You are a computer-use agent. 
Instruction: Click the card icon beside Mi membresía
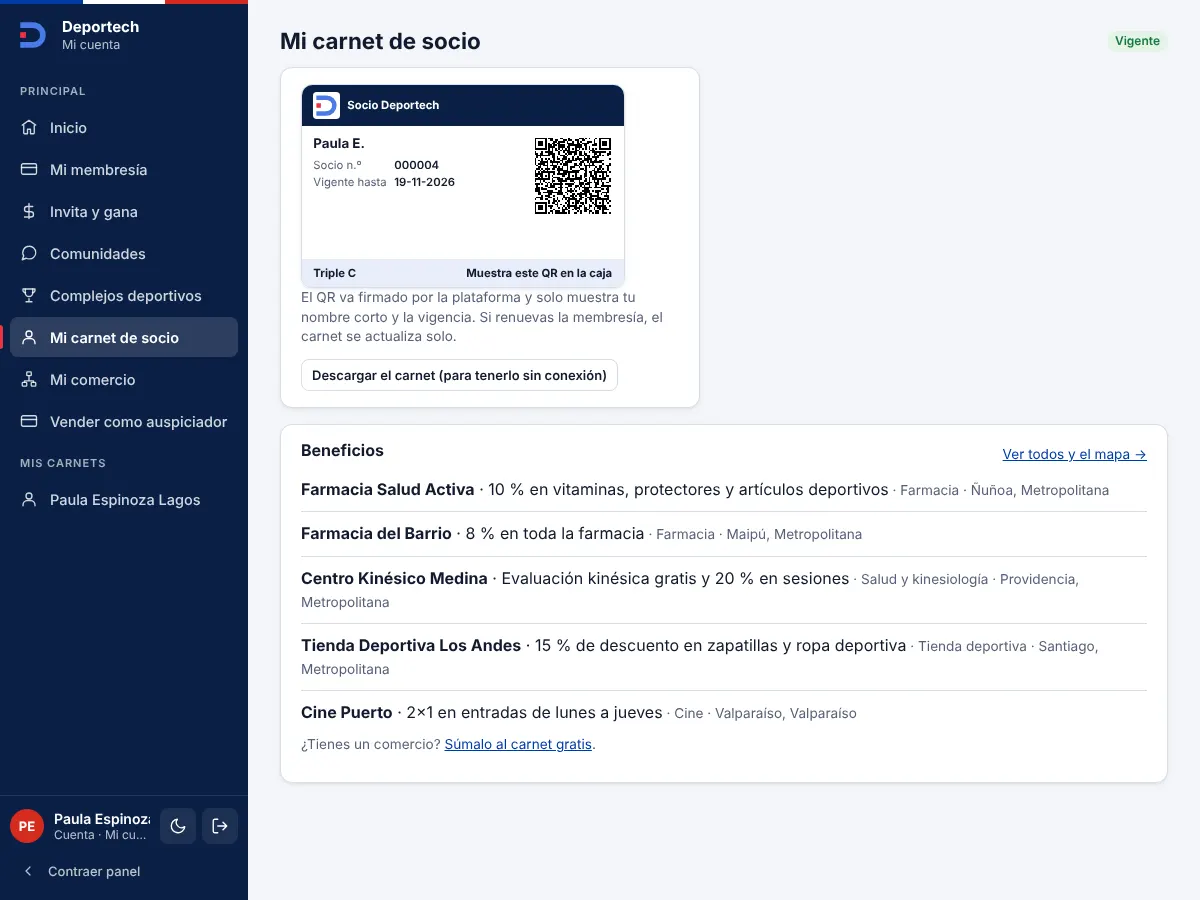click(29, 170)
